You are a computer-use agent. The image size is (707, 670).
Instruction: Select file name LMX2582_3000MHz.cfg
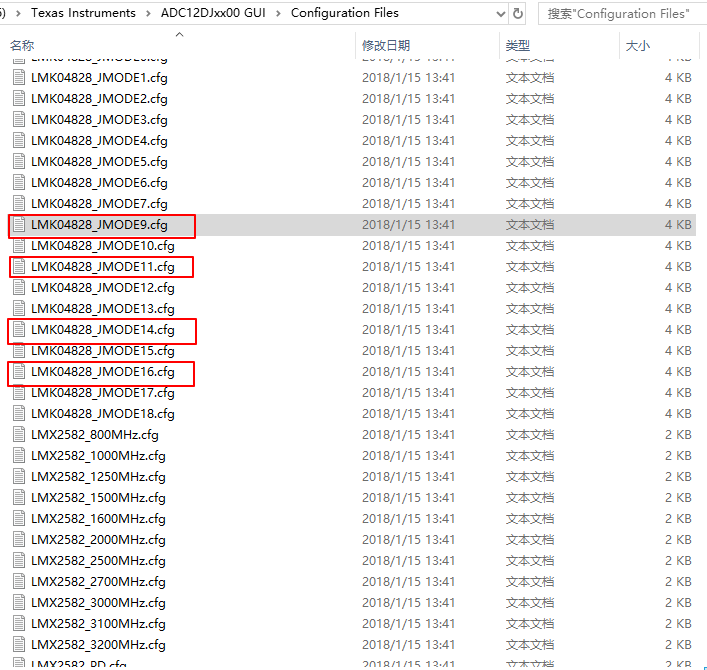click(98, 603)
